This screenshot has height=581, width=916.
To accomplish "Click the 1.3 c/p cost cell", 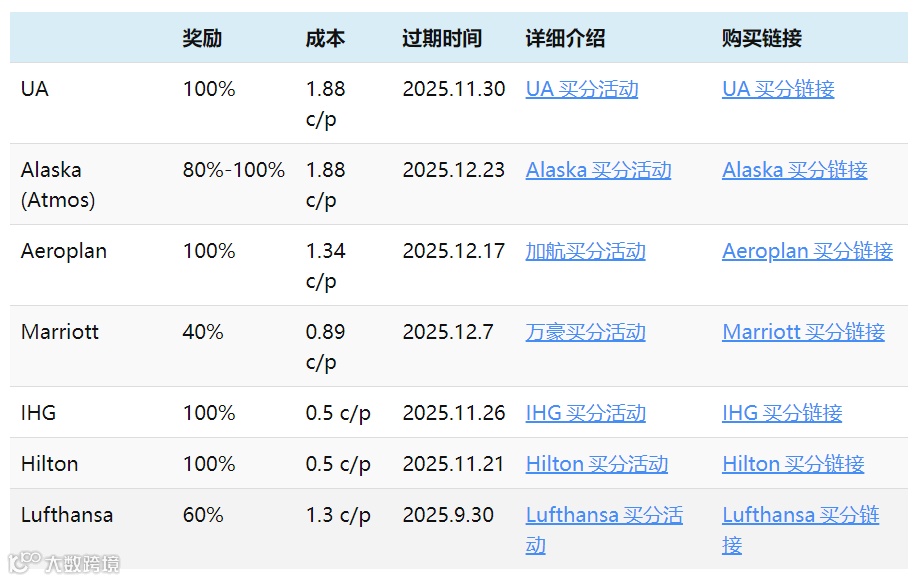I will tap(338, 515).
